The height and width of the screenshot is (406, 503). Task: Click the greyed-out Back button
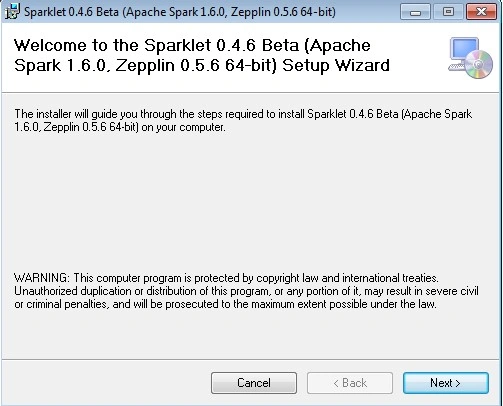click(x=350, y=383)
